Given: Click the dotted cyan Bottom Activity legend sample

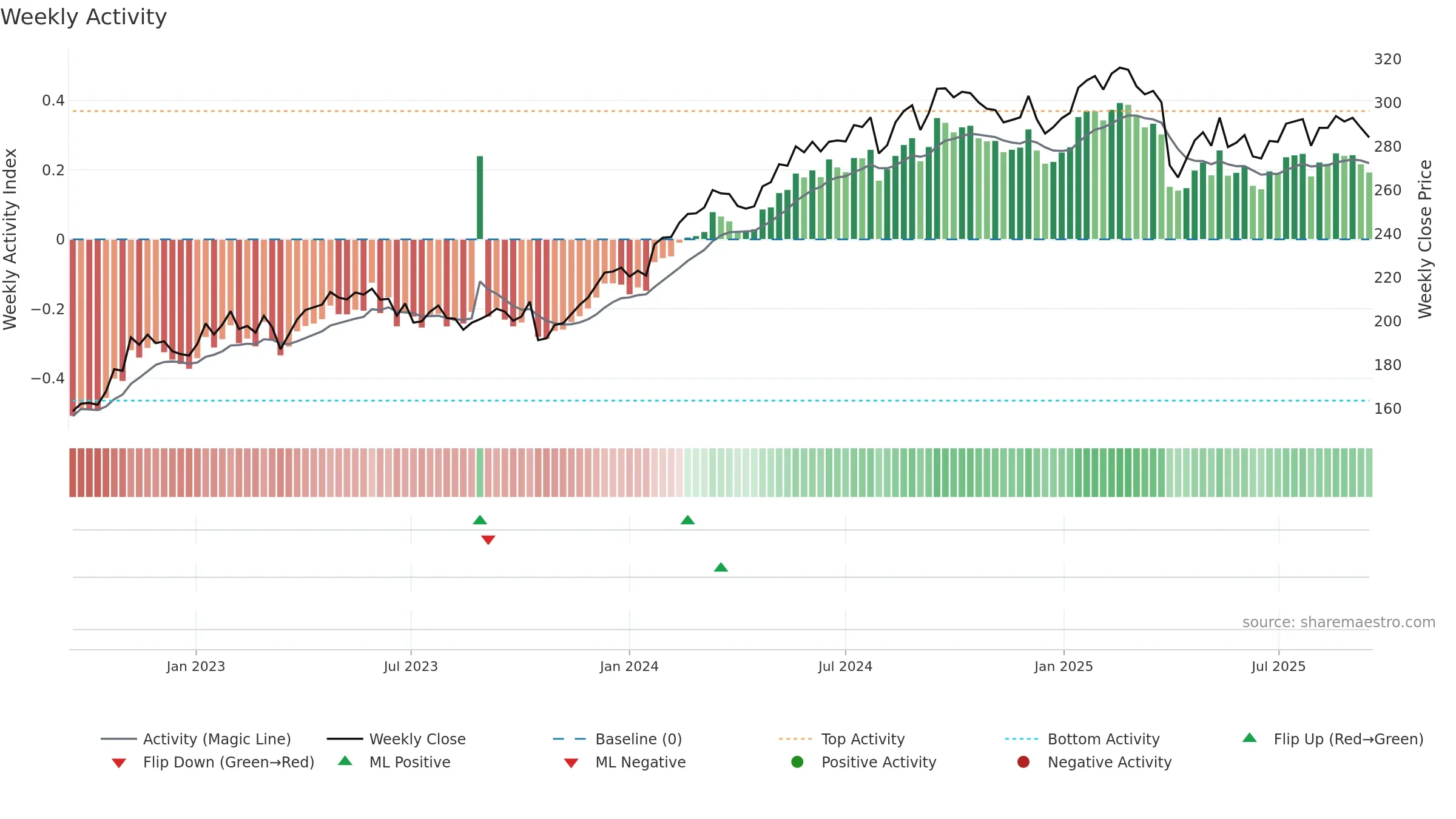Looking at the screenshot, I should point(1022,739).
